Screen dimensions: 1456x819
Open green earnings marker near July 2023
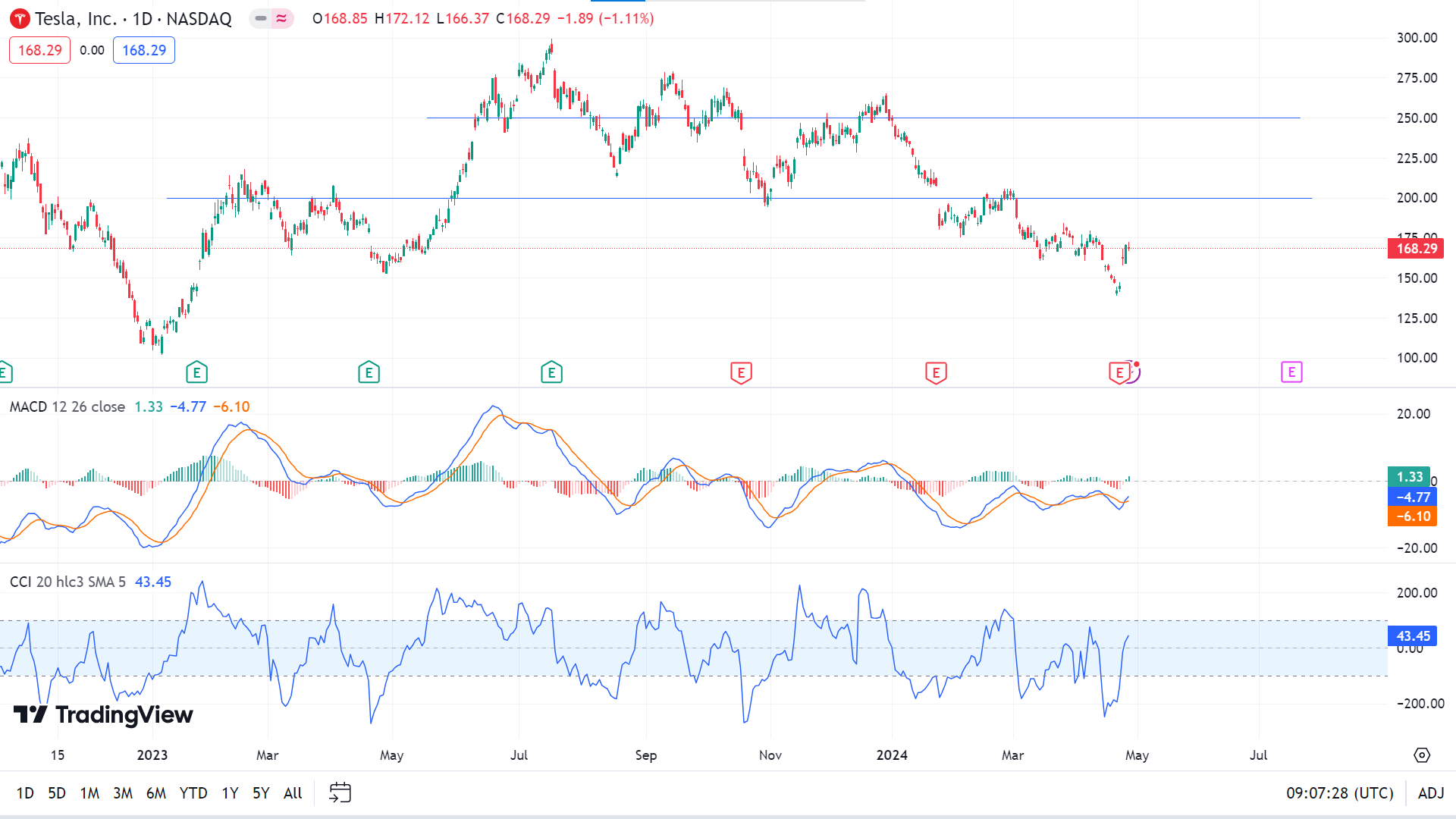click(x=551, y=372)
